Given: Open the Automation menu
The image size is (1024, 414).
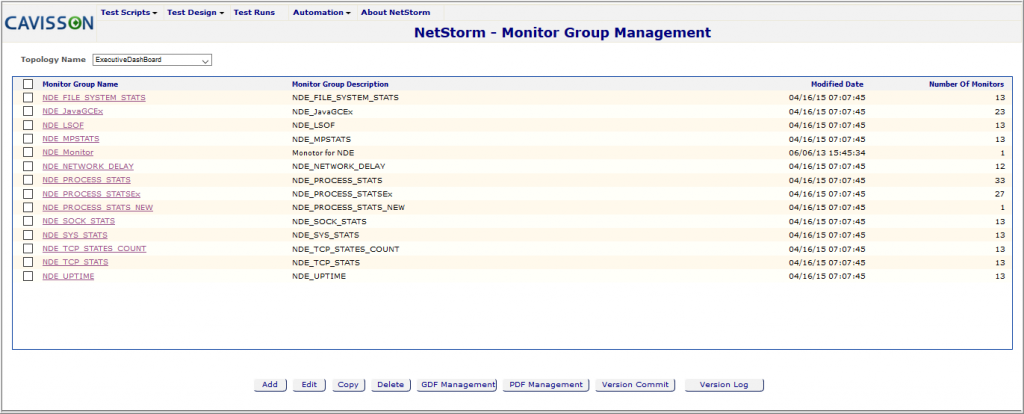Looking at the screenshot, I should point(322,12).
